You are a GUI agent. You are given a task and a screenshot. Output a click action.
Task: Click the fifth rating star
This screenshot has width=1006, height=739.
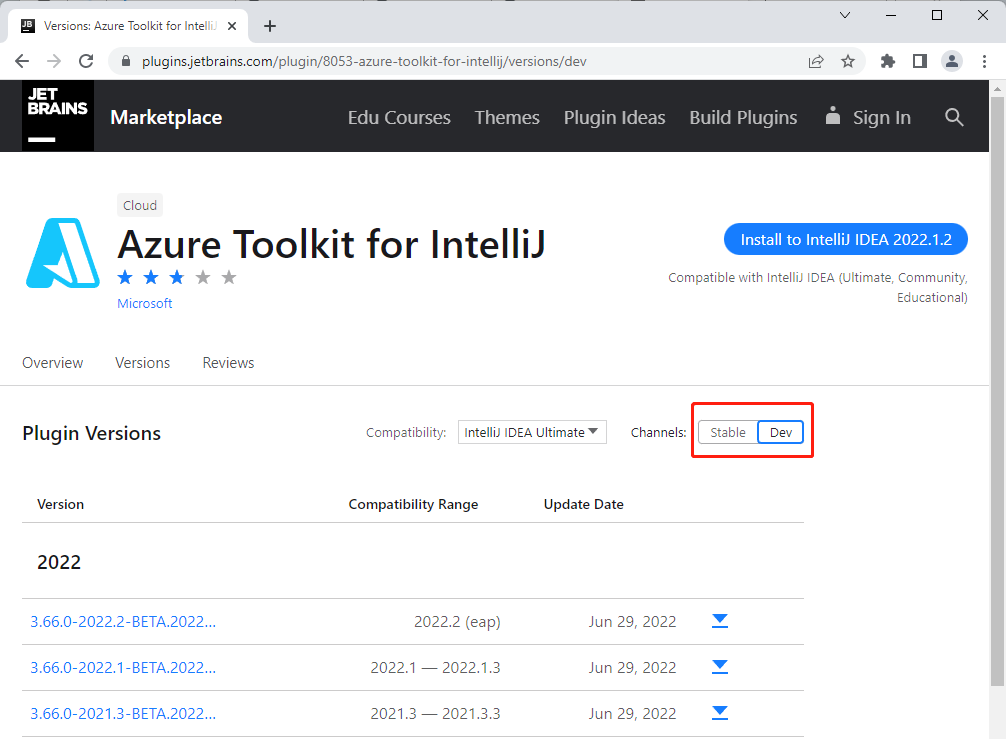coord(229,277)
